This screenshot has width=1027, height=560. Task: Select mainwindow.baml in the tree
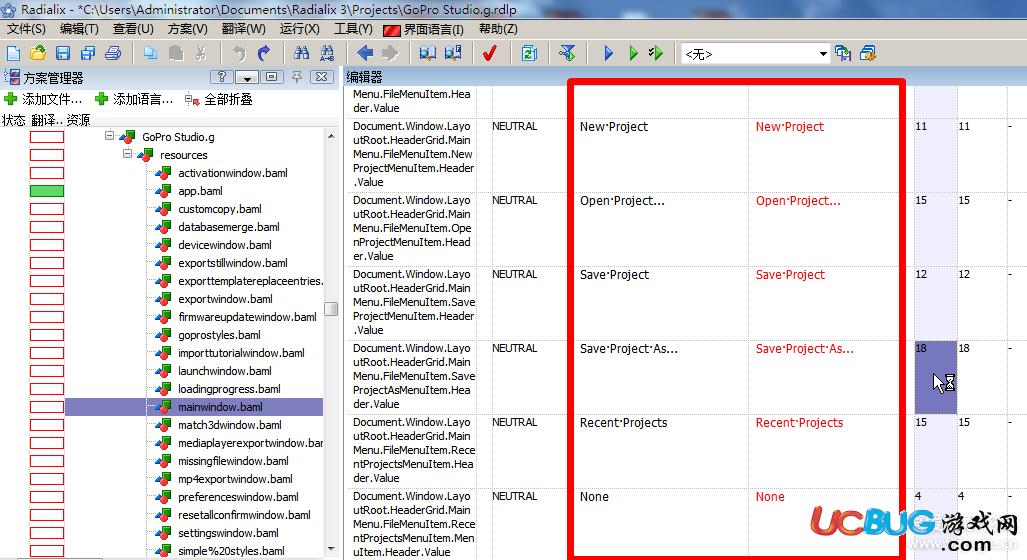pos(220,407)
